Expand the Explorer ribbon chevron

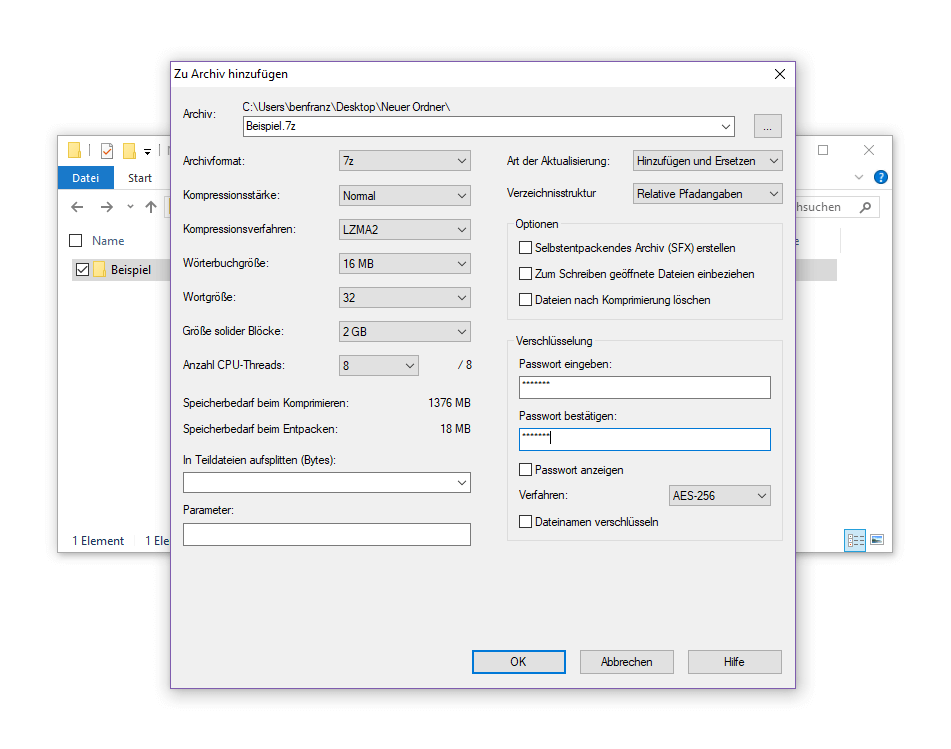pyautogui.click(x=859, y=177)
